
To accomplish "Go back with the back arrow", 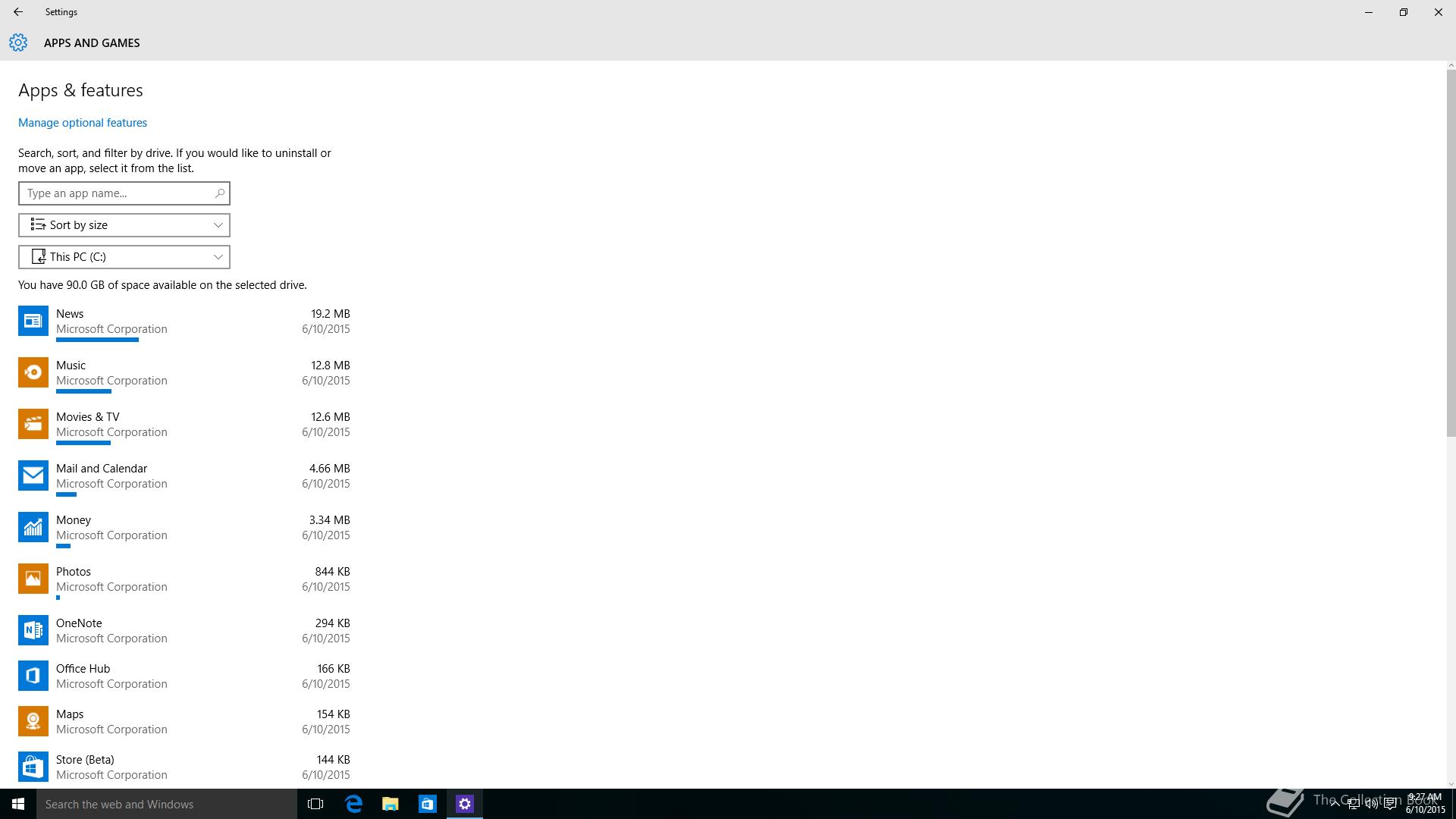I will (18, 12).
